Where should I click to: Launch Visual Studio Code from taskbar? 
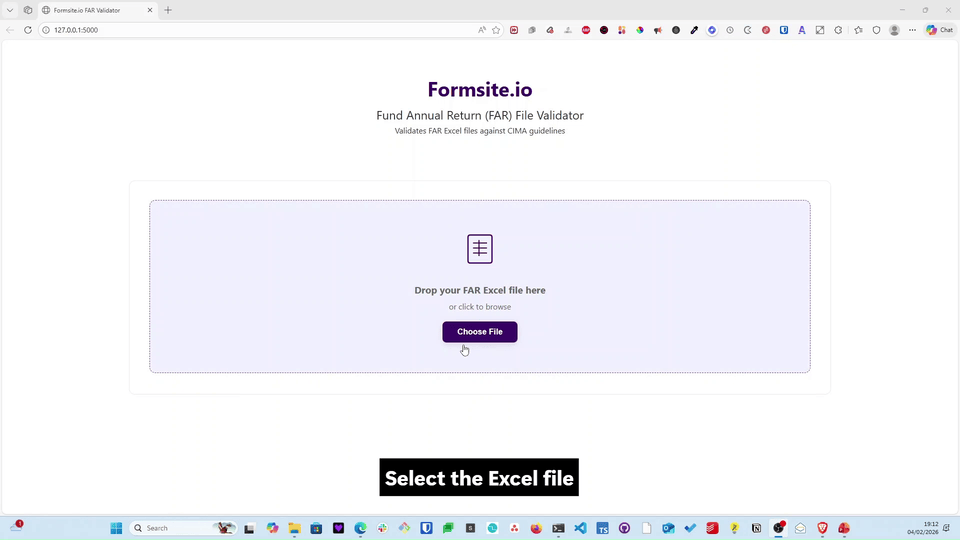point(581,528)
